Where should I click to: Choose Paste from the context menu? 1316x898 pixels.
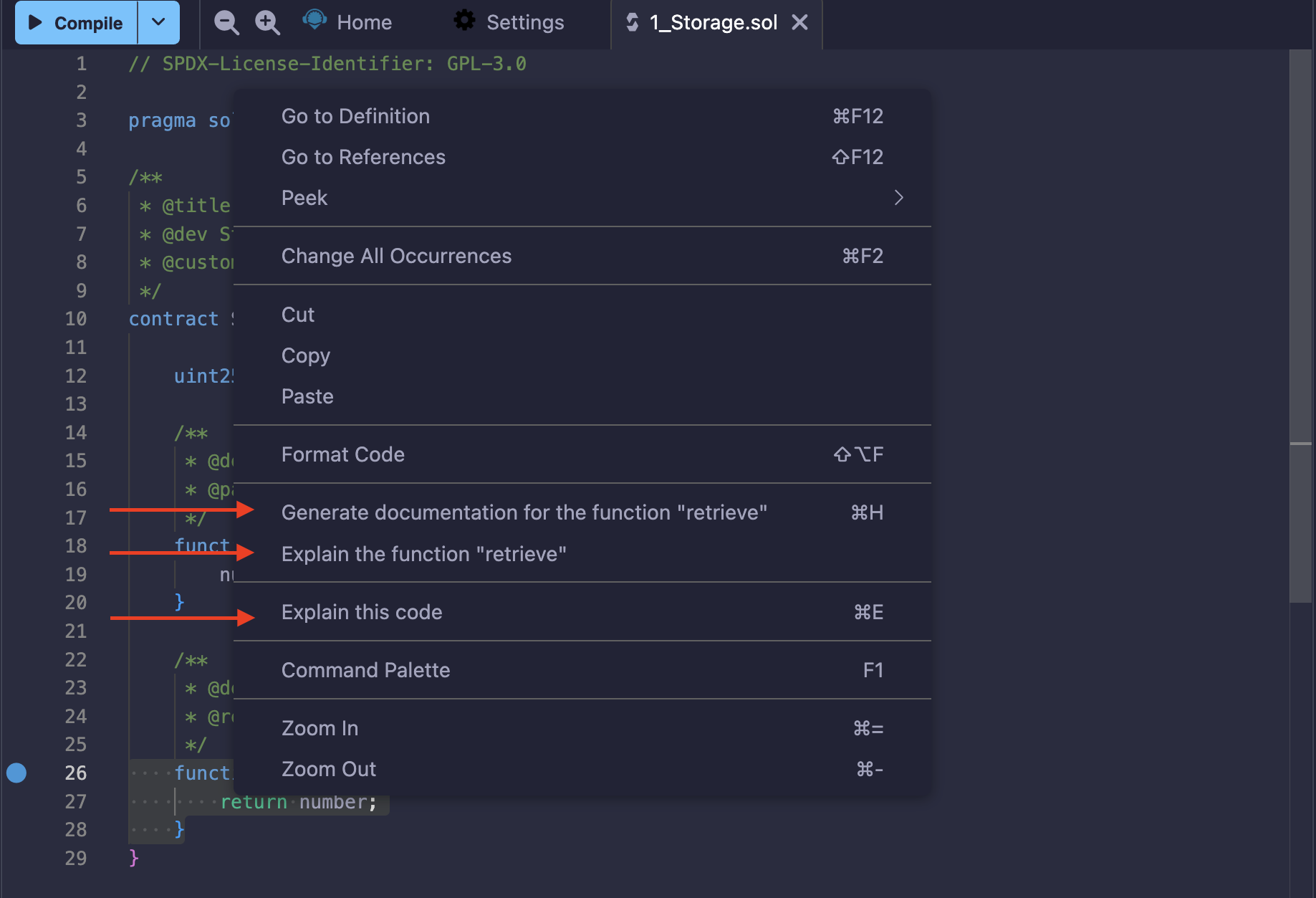pyautogui.click(x=582, y=396)
